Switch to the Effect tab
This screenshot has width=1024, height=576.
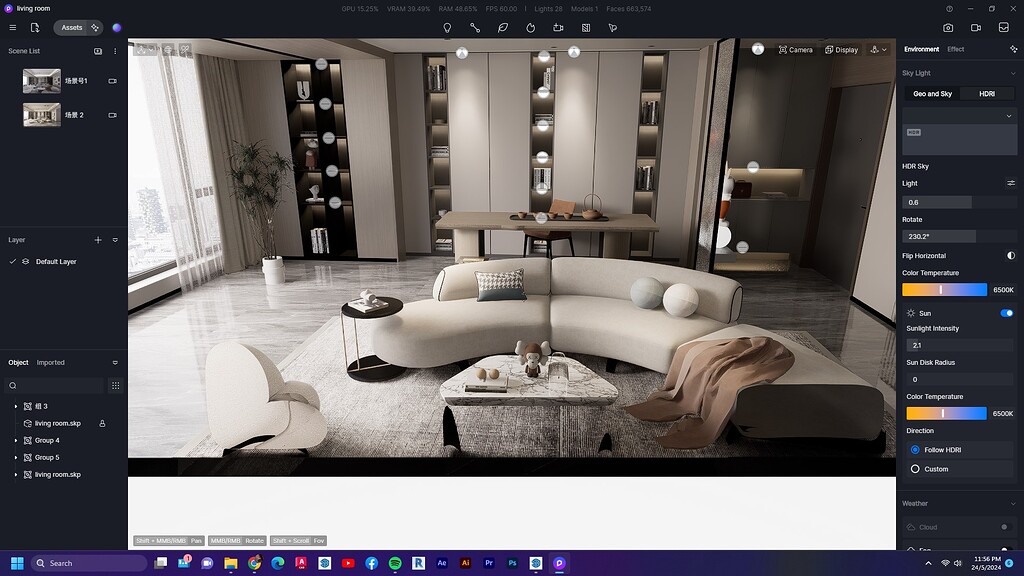click(x=956, y=48)
